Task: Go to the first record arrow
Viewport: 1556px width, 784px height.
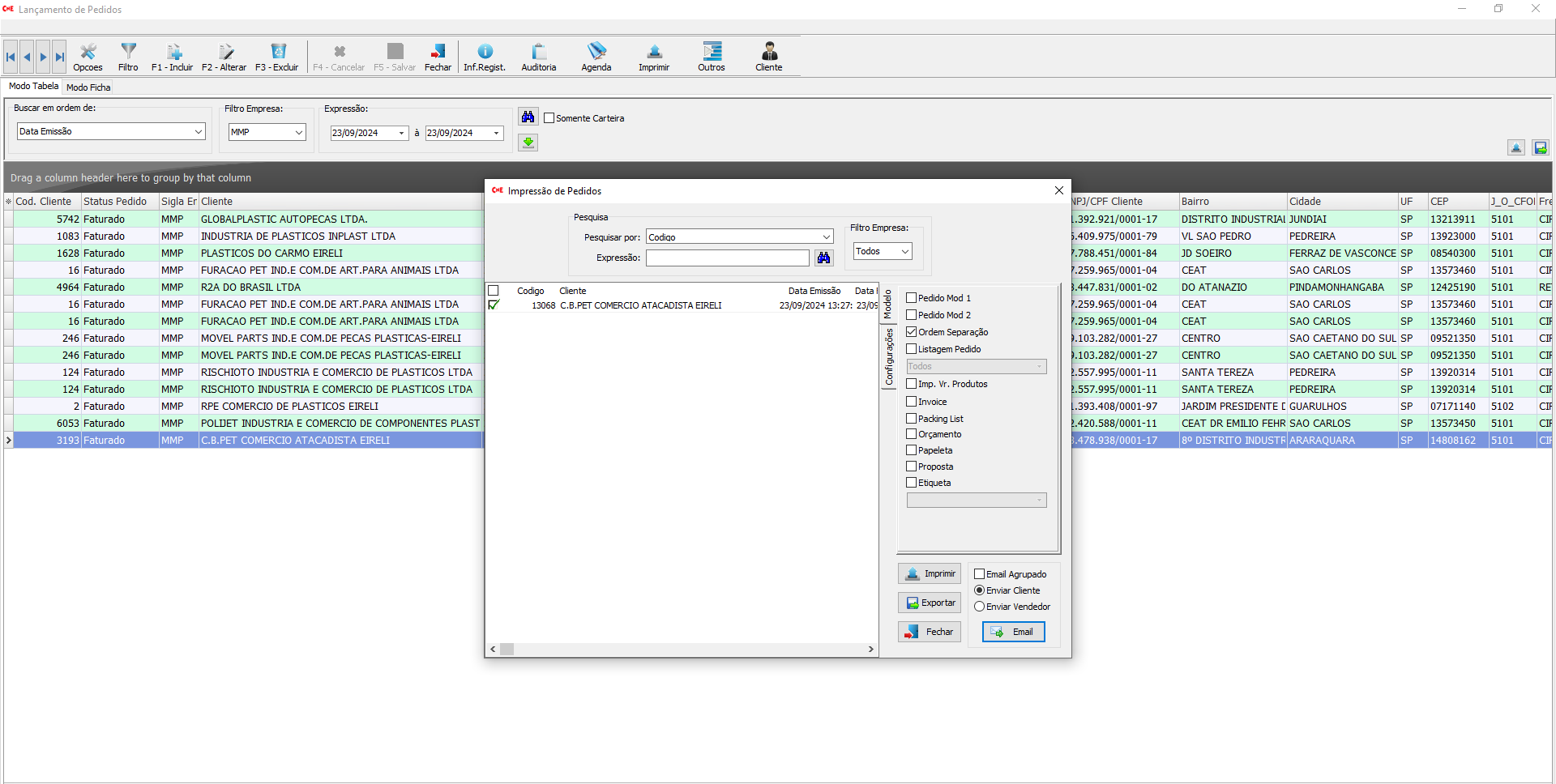Action: click(x=11, y=57)
